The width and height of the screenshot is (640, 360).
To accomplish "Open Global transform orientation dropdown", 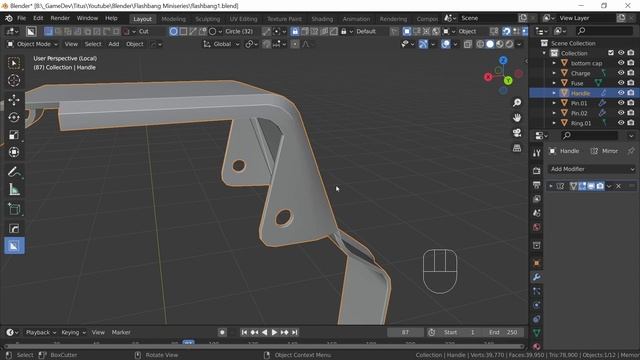I will point(222,44).
